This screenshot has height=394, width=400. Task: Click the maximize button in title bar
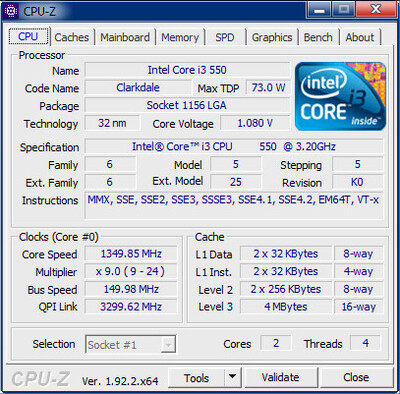coord(344,10)
